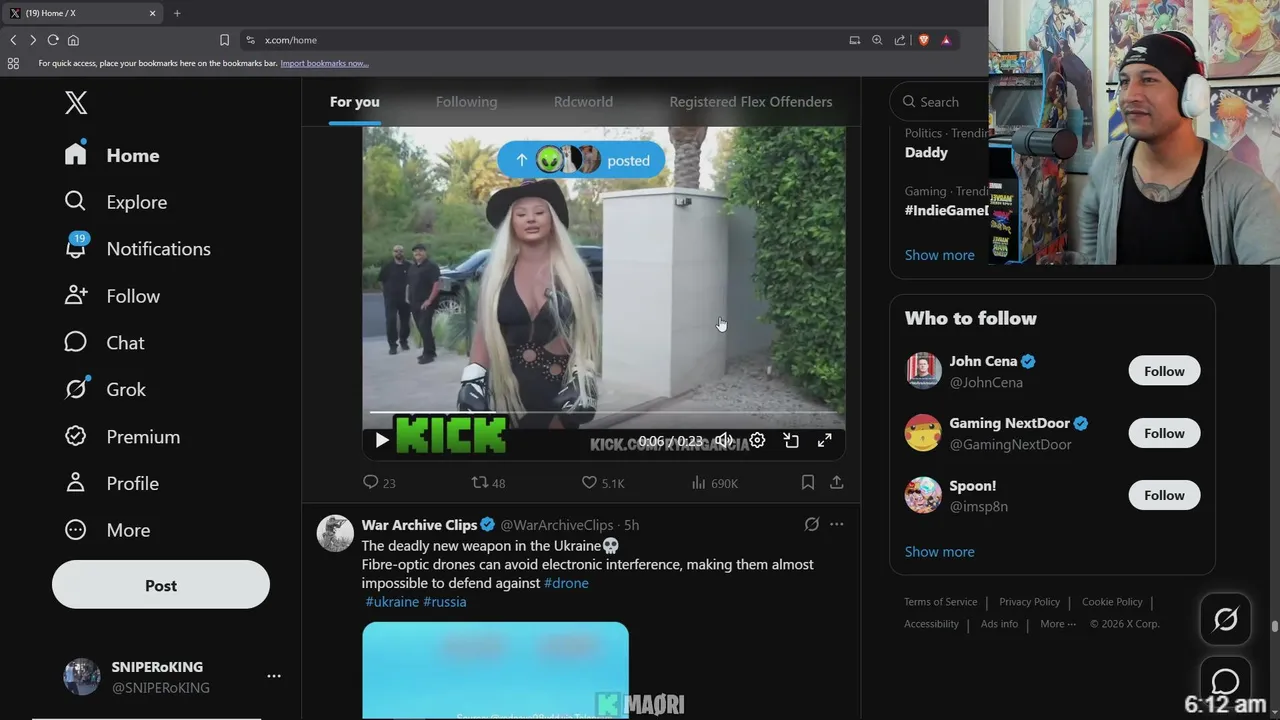Bookmark the Kick video post
This screenshot has width=1280, height=720.
[807, 482]
